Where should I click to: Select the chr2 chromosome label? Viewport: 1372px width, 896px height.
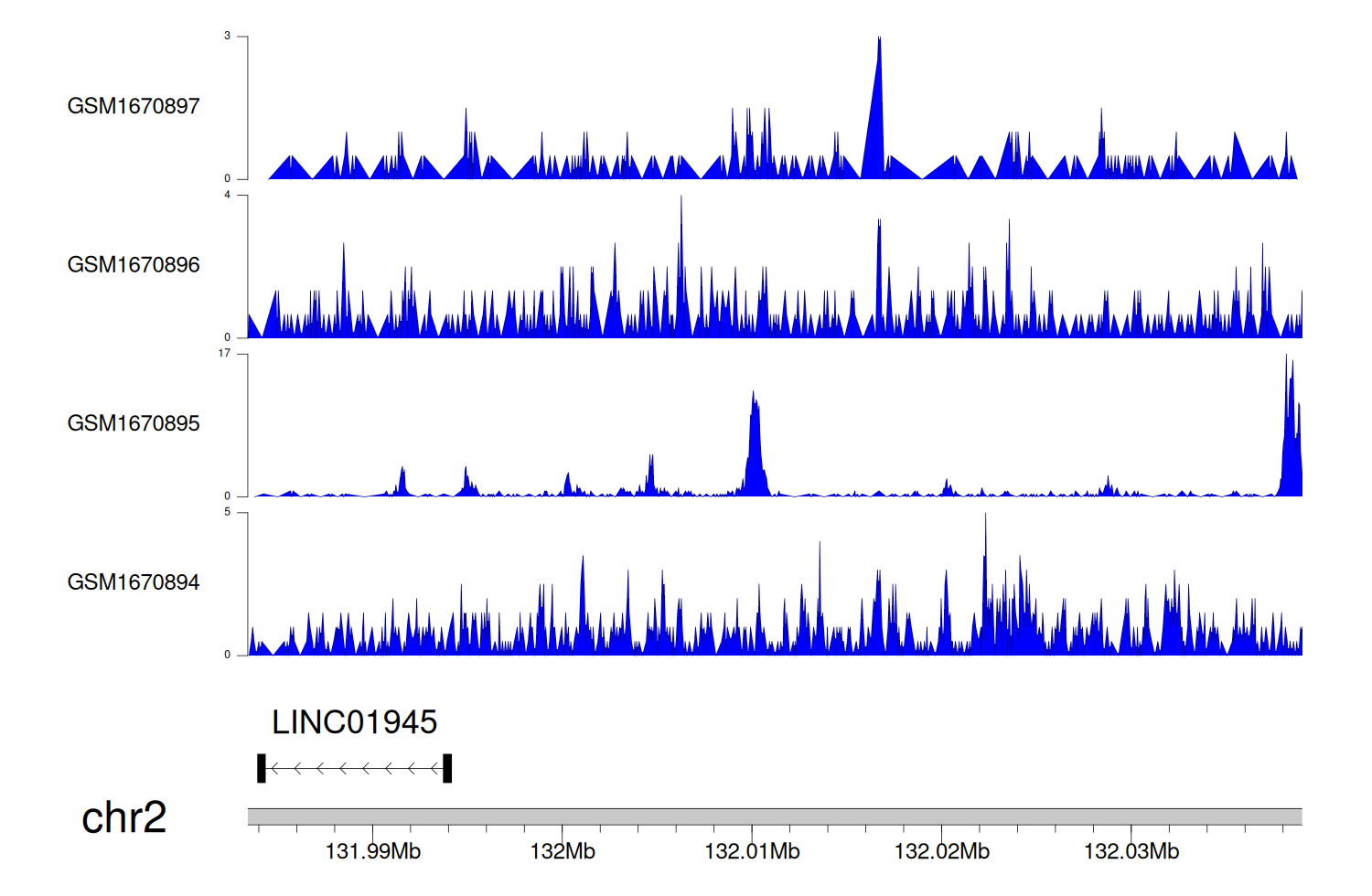point(123,817)
